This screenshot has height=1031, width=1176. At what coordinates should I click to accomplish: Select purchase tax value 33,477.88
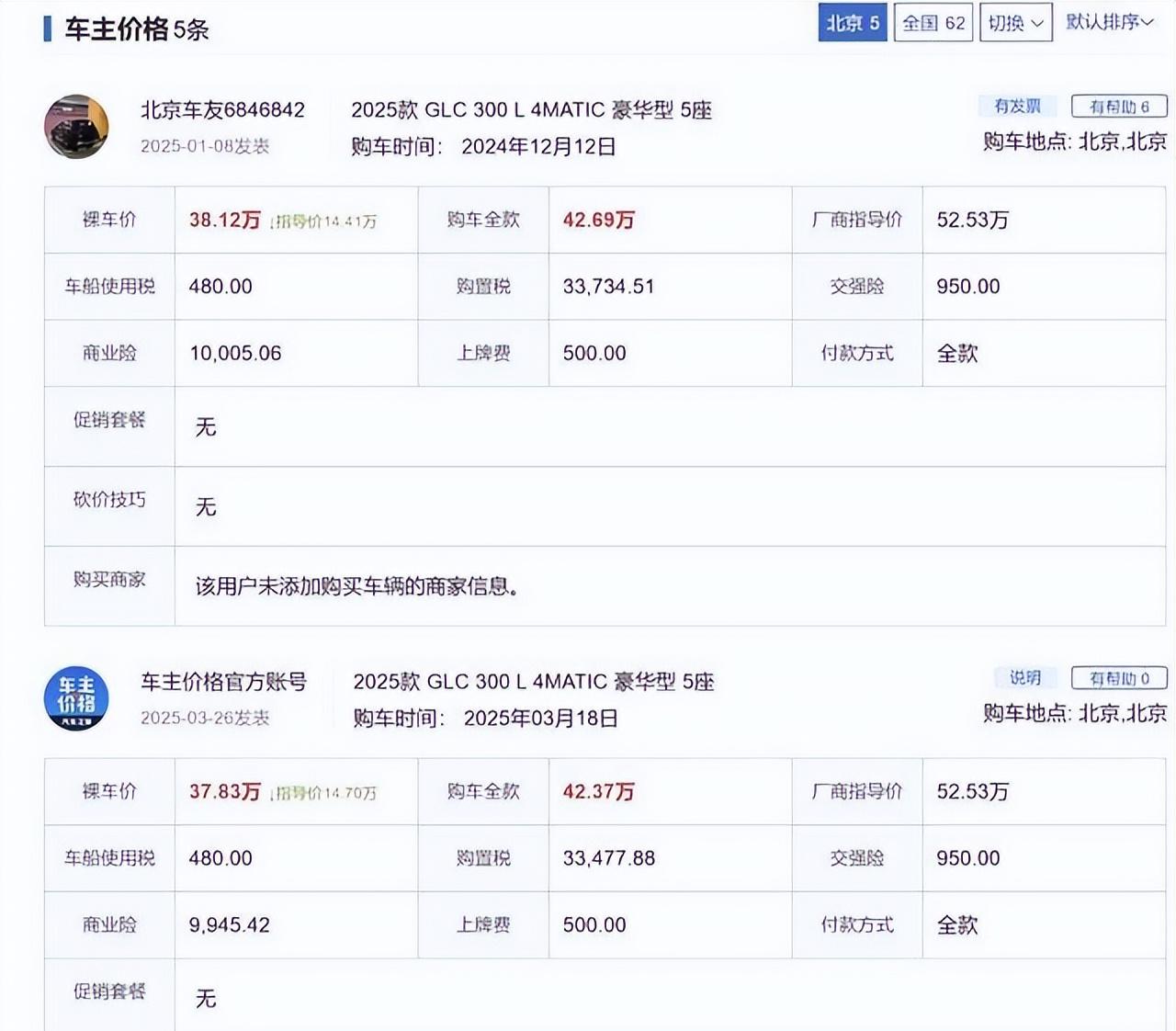609,858
